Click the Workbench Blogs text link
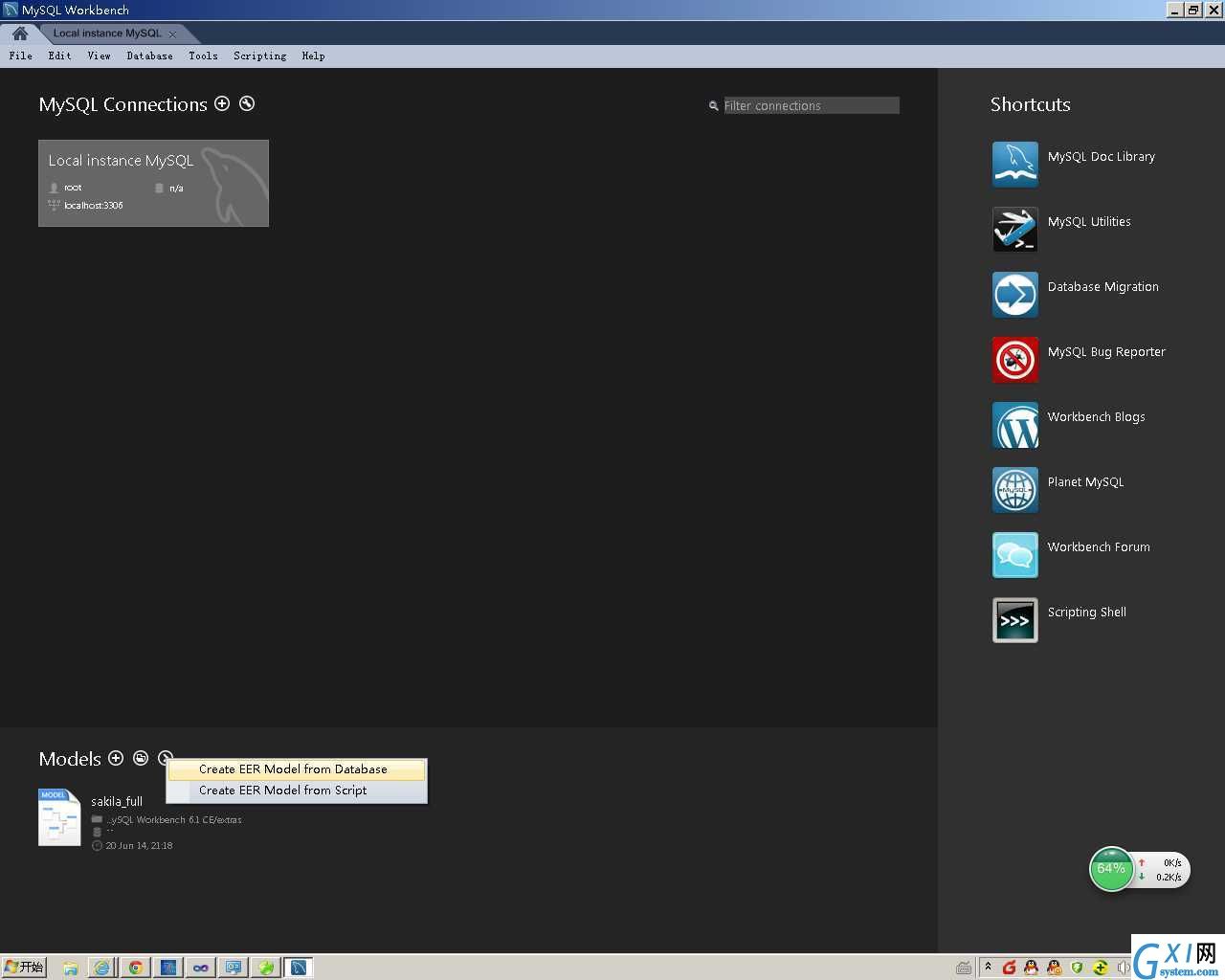Image resolution: width=1225 pixels, height=980 pixels. pos(1097,417)
